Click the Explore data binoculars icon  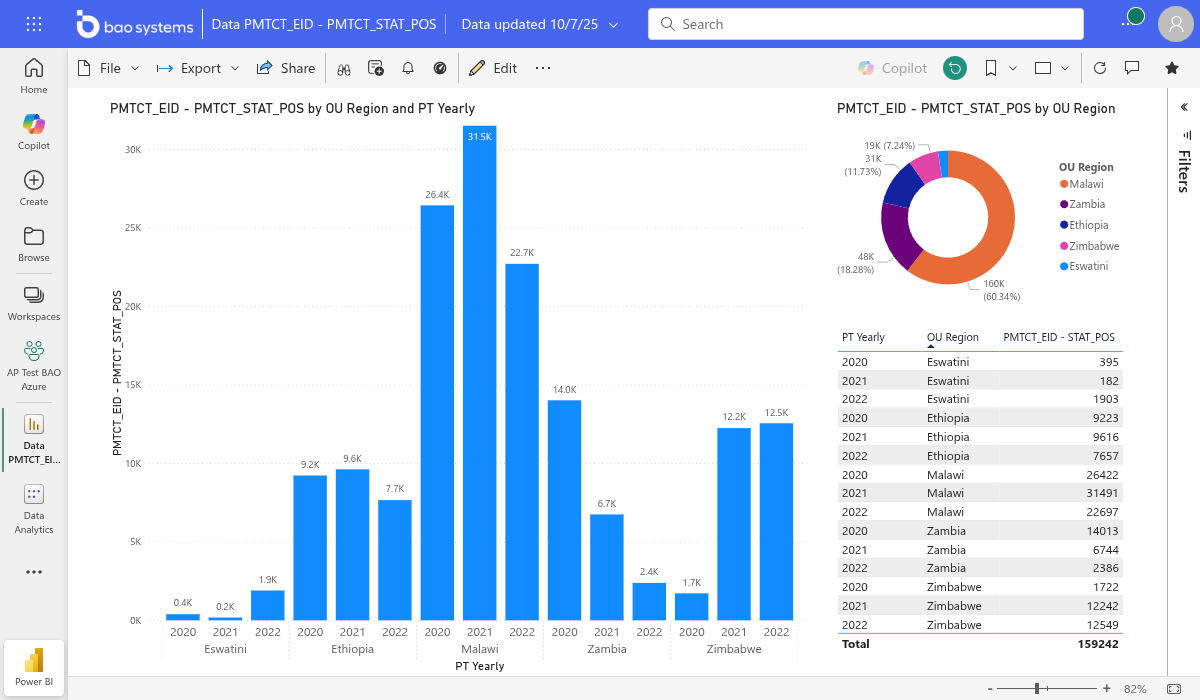pyautogui.click(x=343, y=68)
